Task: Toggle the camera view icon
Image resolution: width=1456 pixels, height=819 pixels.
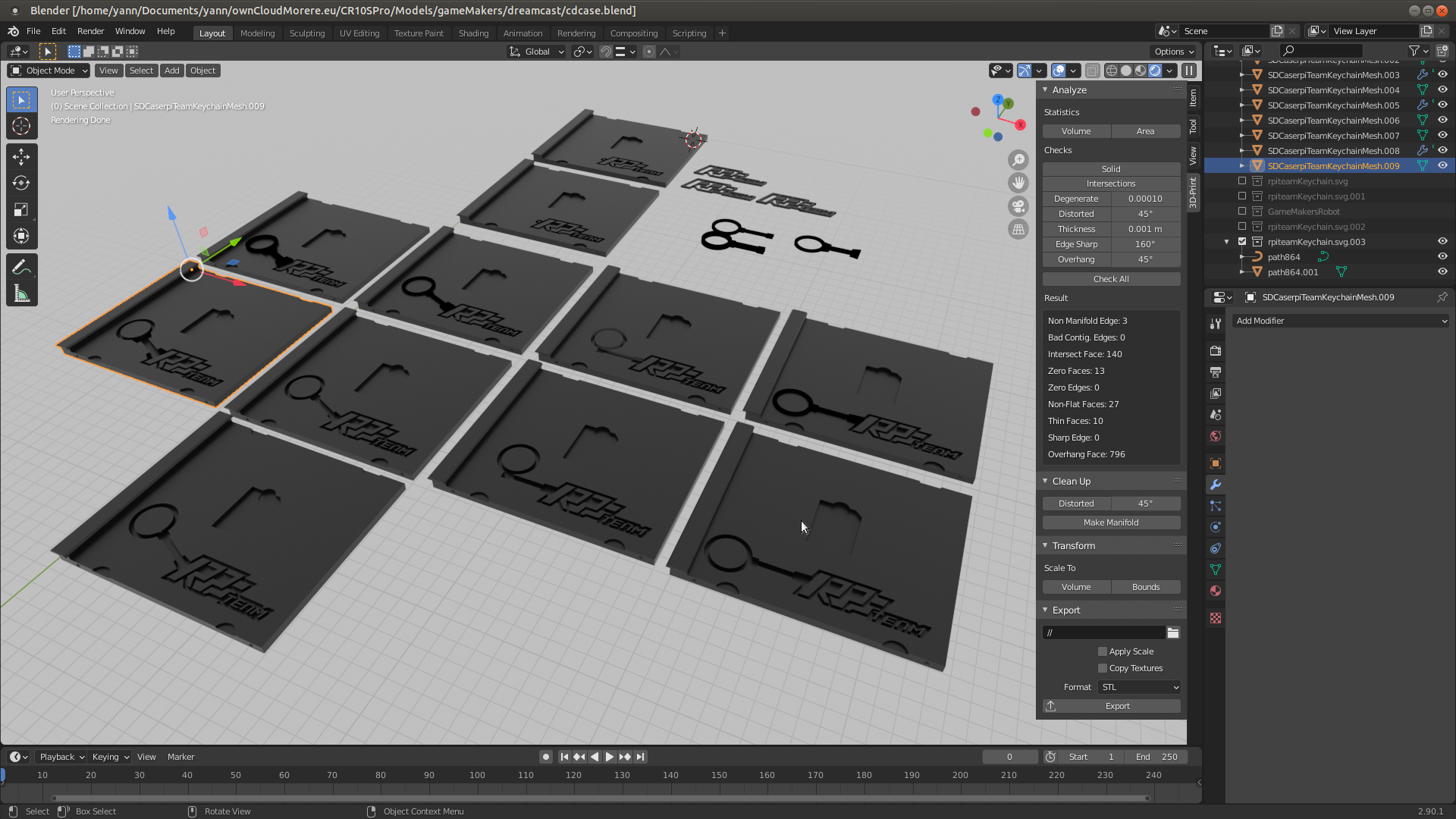Action: coord(1018,206)
